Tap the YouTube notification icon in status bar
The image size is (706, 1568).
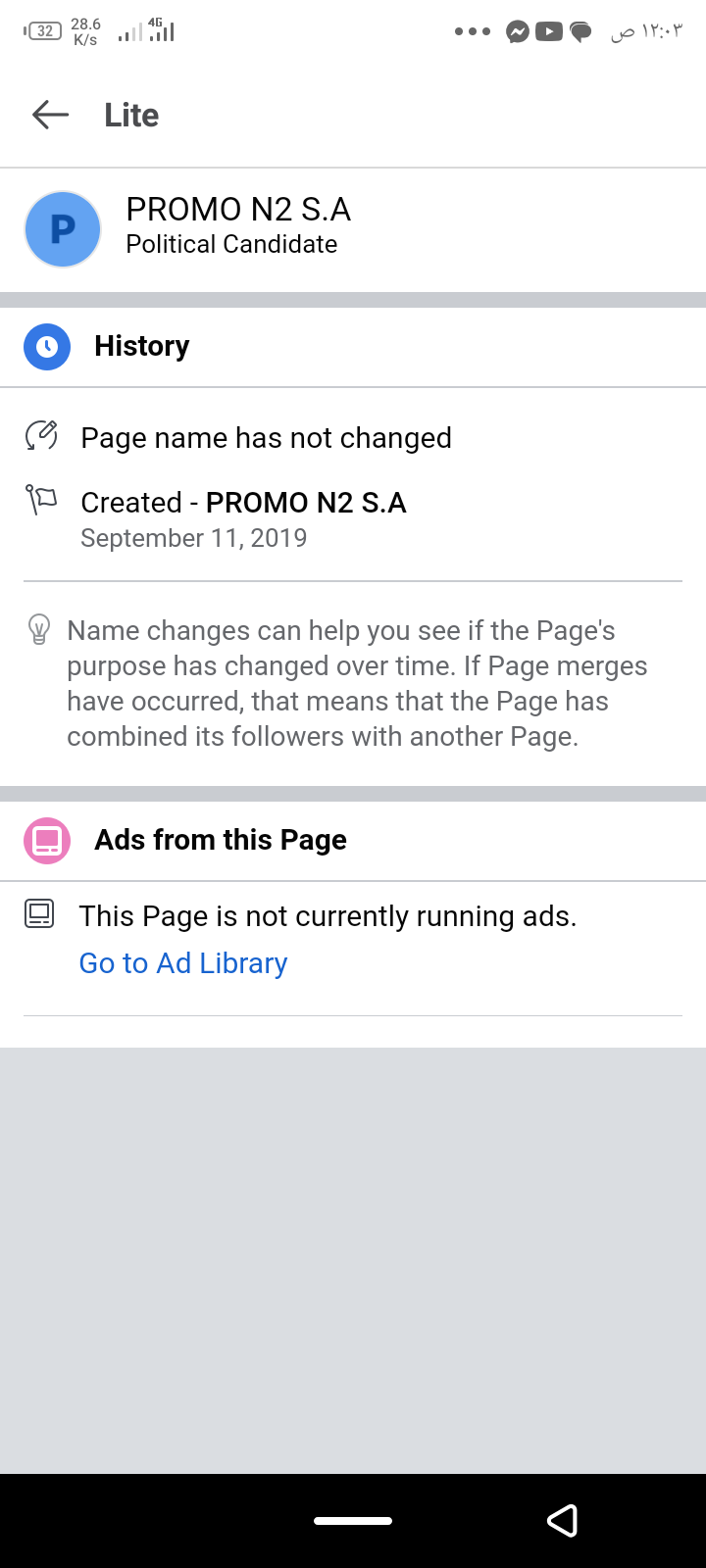tap(549, 32)
